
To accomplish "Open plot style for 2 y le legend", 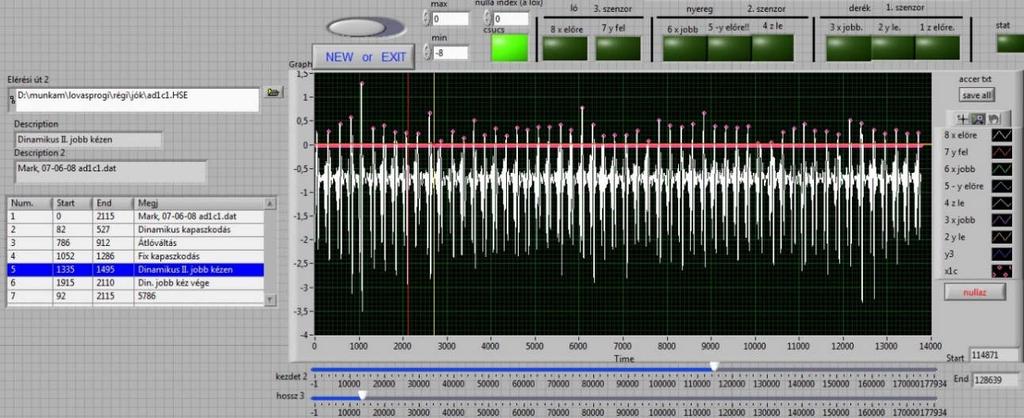I will click(x=1001, y=237).
